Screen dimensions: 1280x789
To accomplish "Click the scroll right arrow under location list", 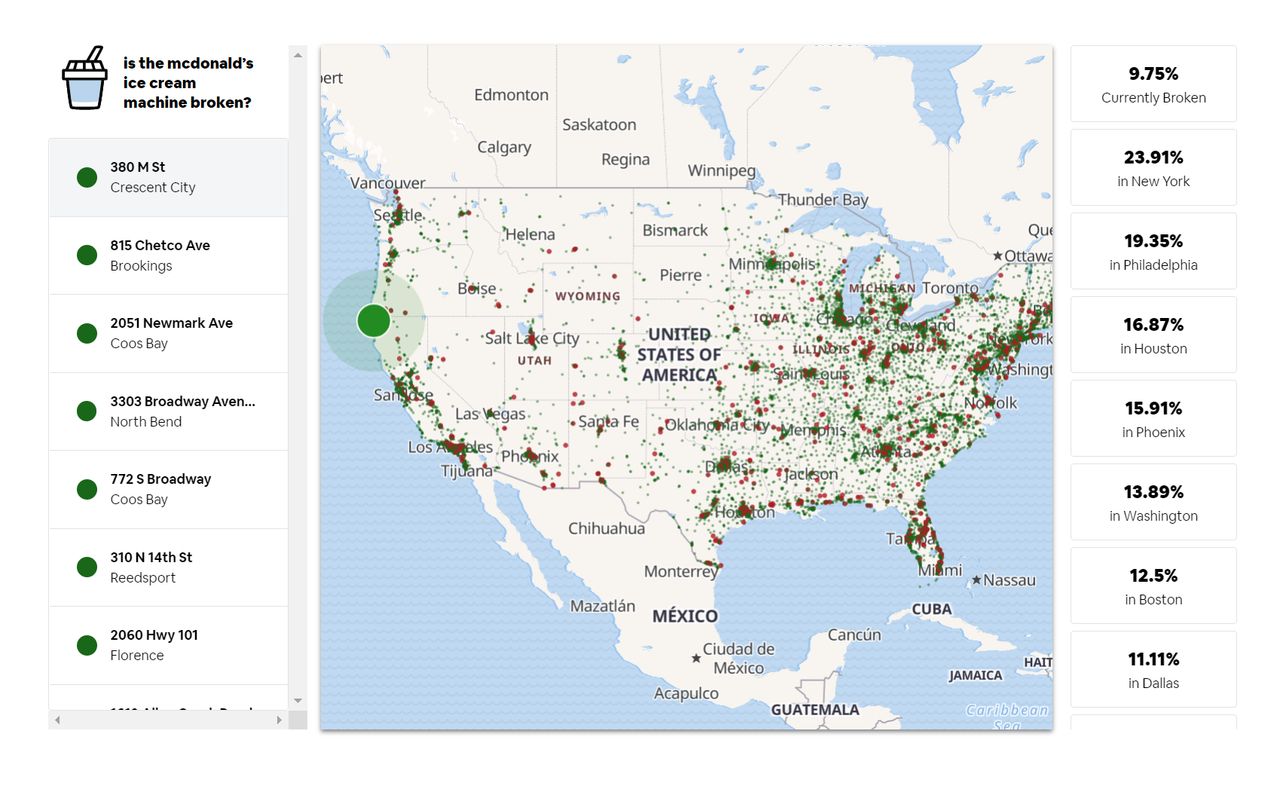I will coord(279,720).
